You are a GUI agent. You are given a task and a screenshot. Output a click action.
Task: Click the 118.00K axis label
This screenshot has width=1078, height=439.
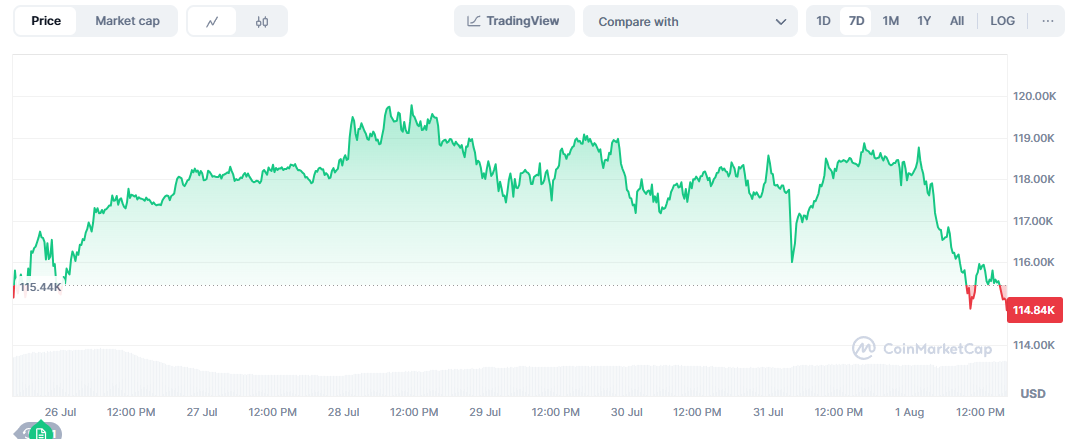point(1035,179)
